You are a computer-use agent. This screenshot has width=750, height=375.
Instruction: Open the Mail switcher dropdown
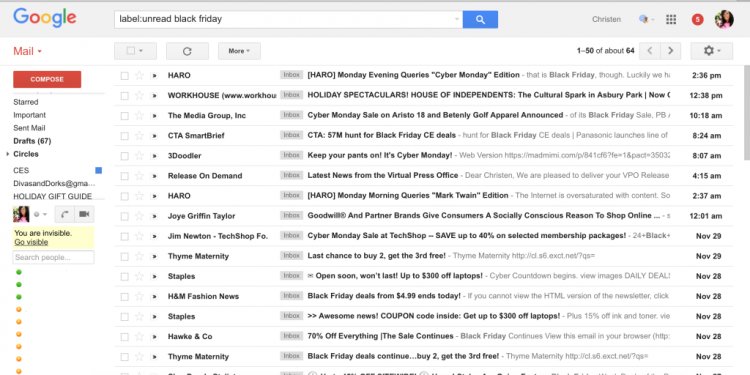pyautogui.click(x=27, y=51)
